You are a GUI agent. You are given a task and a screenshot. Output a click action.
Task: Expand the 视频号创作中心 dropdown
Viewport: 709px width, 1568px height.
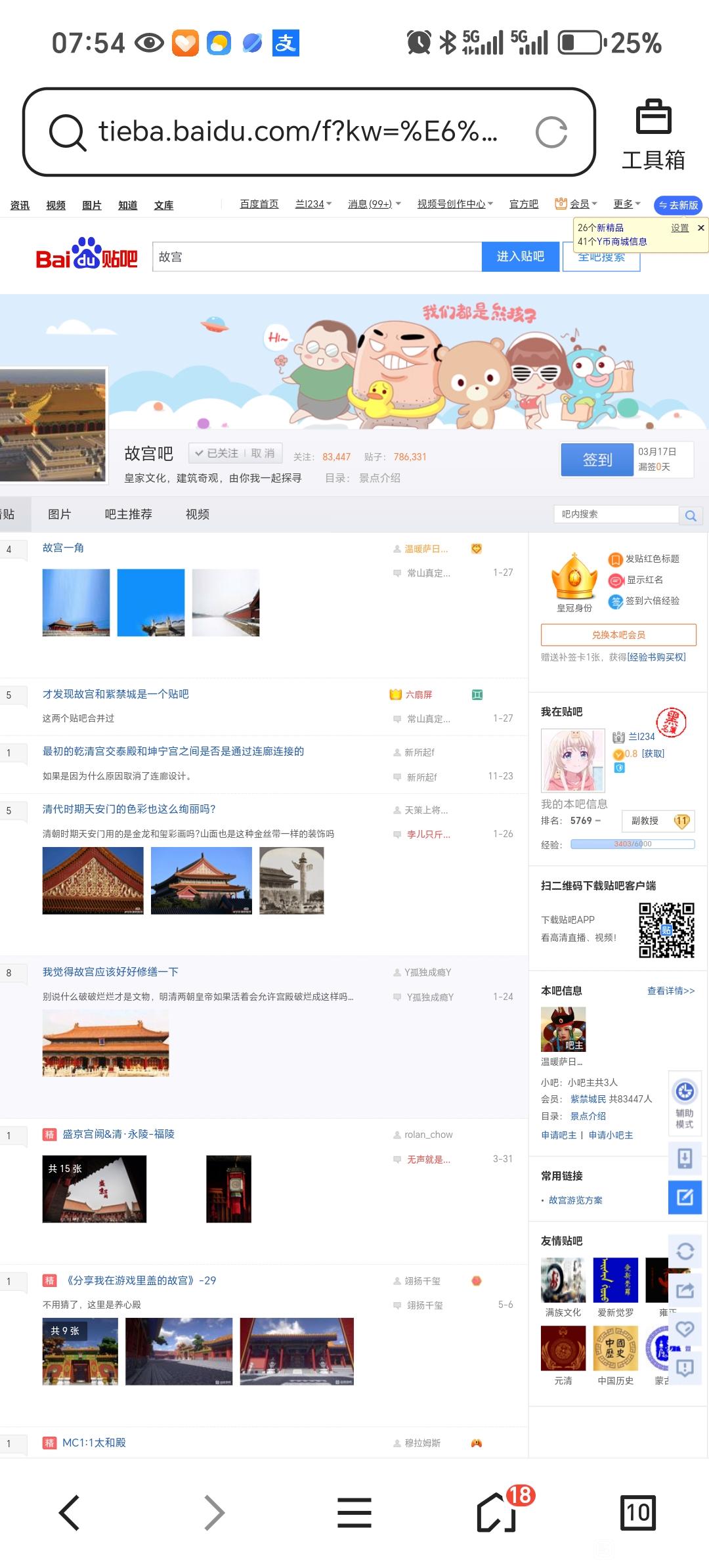[455, 204]
